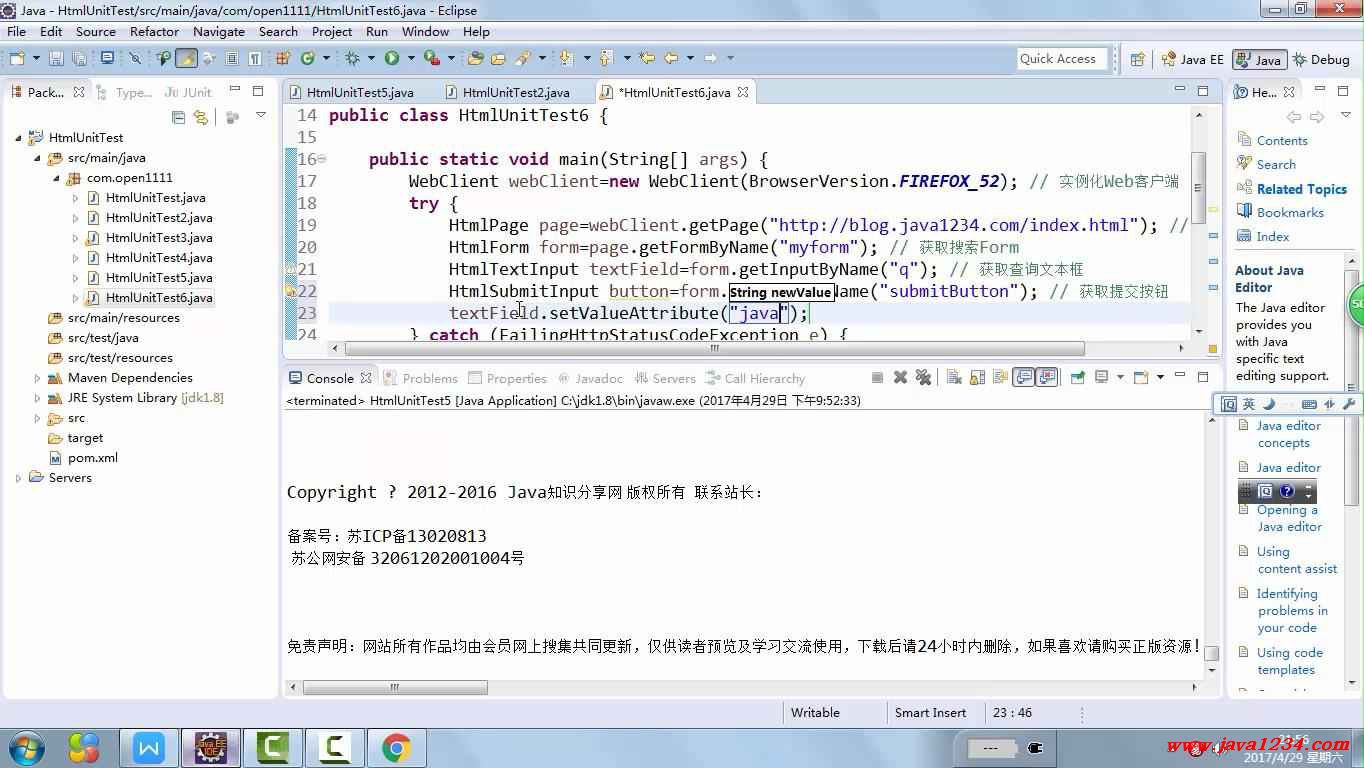1364x768 pixels.
Task: Click the Quick Access search field
Action: 1062,59
